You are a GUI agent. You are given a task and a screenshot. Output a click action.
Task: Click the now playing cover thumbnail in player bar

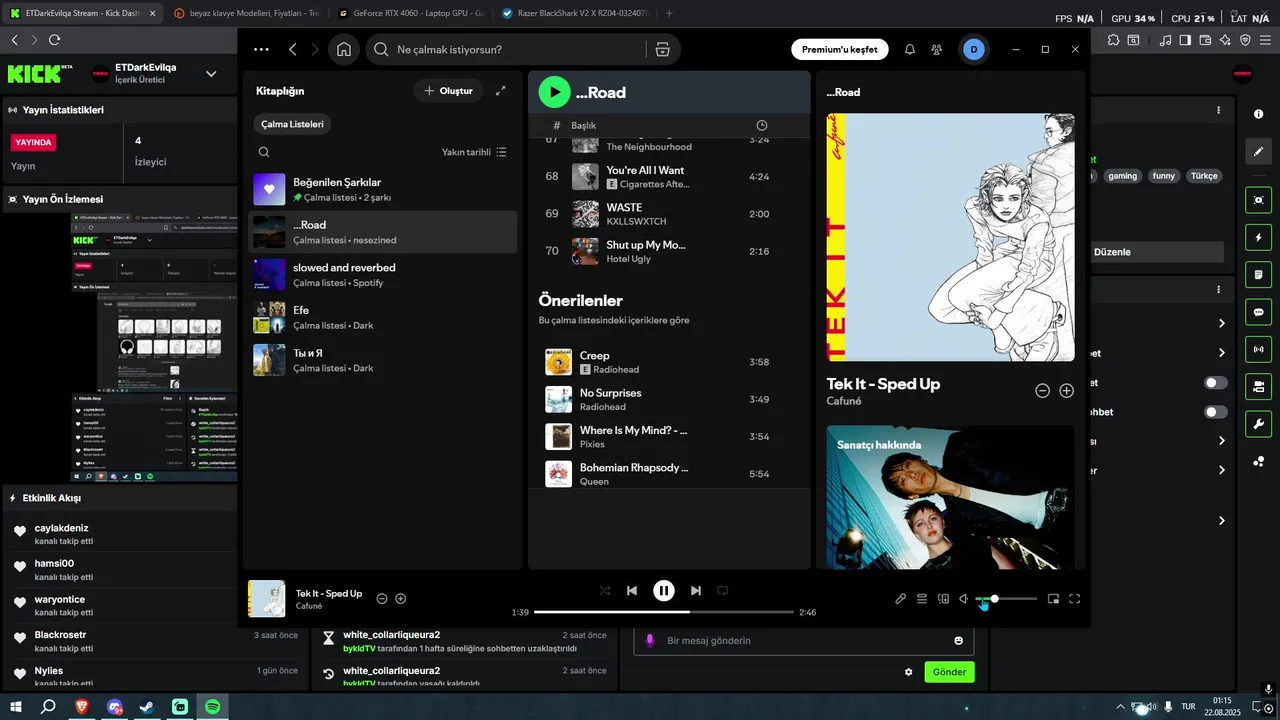click(267, 599)
